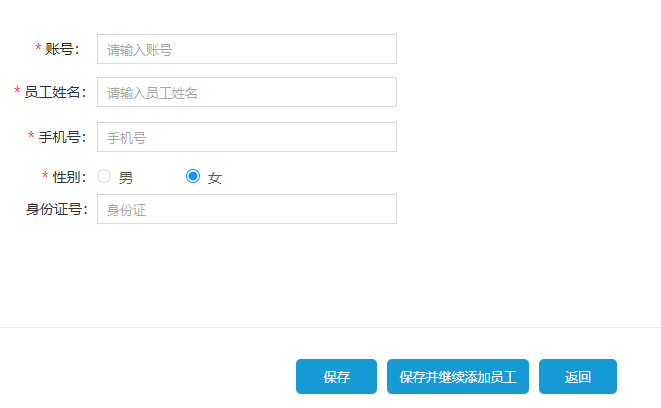Click the red asterisk beside 账号

point(38,49)
